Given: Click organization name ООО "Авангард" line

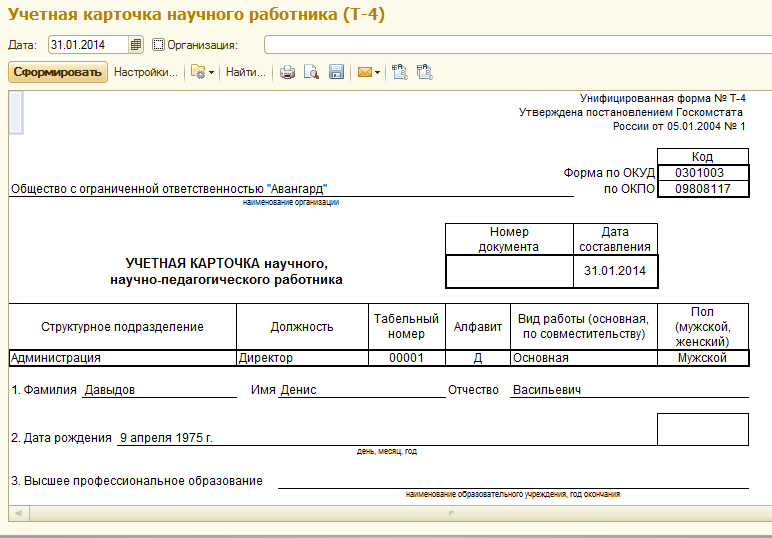Looking at the screenshot, I should coord(169,189).
